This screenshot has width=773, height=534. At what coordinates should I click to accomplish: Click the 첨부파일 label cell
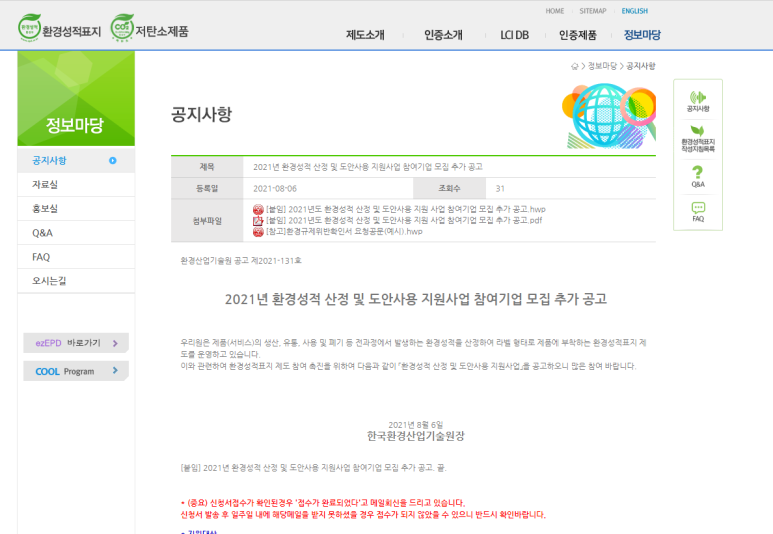click(x=207, y=221)
